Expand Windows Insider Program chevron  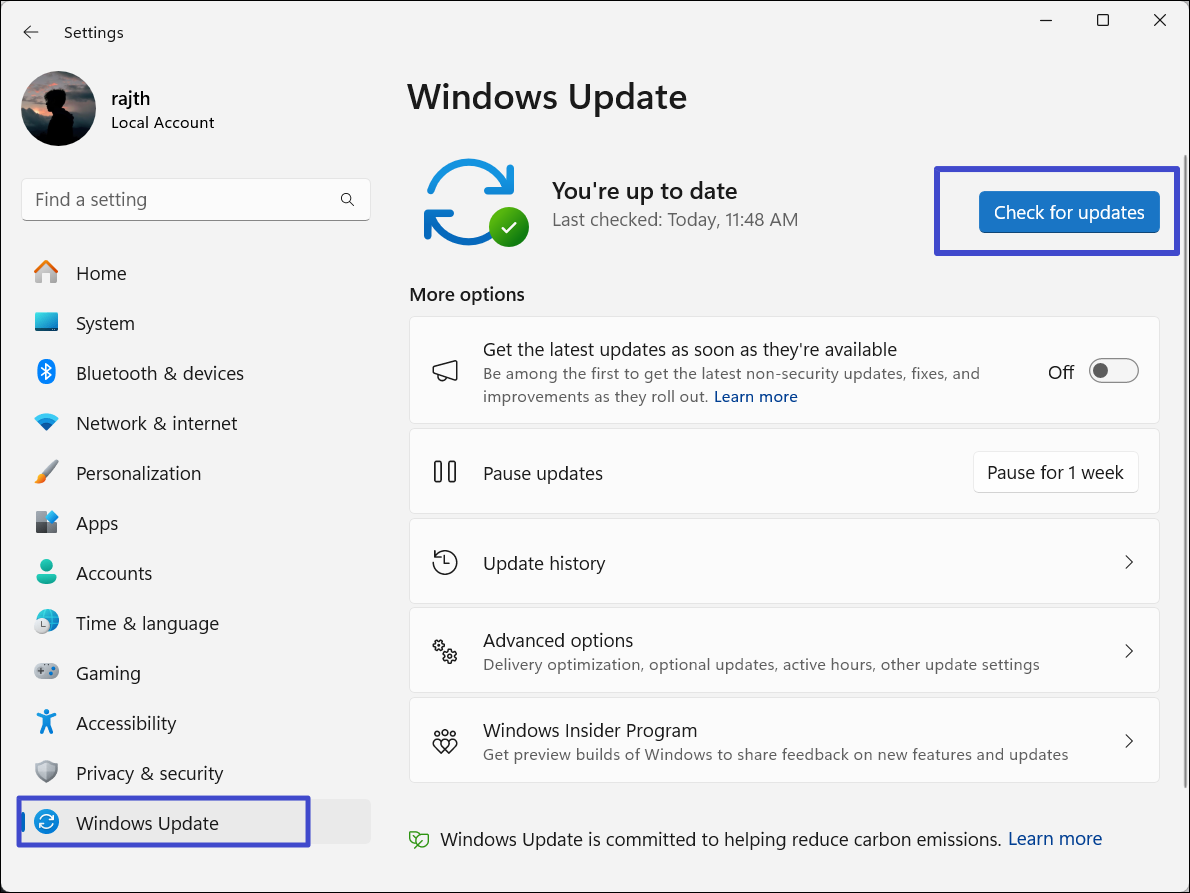(1128, 741)
